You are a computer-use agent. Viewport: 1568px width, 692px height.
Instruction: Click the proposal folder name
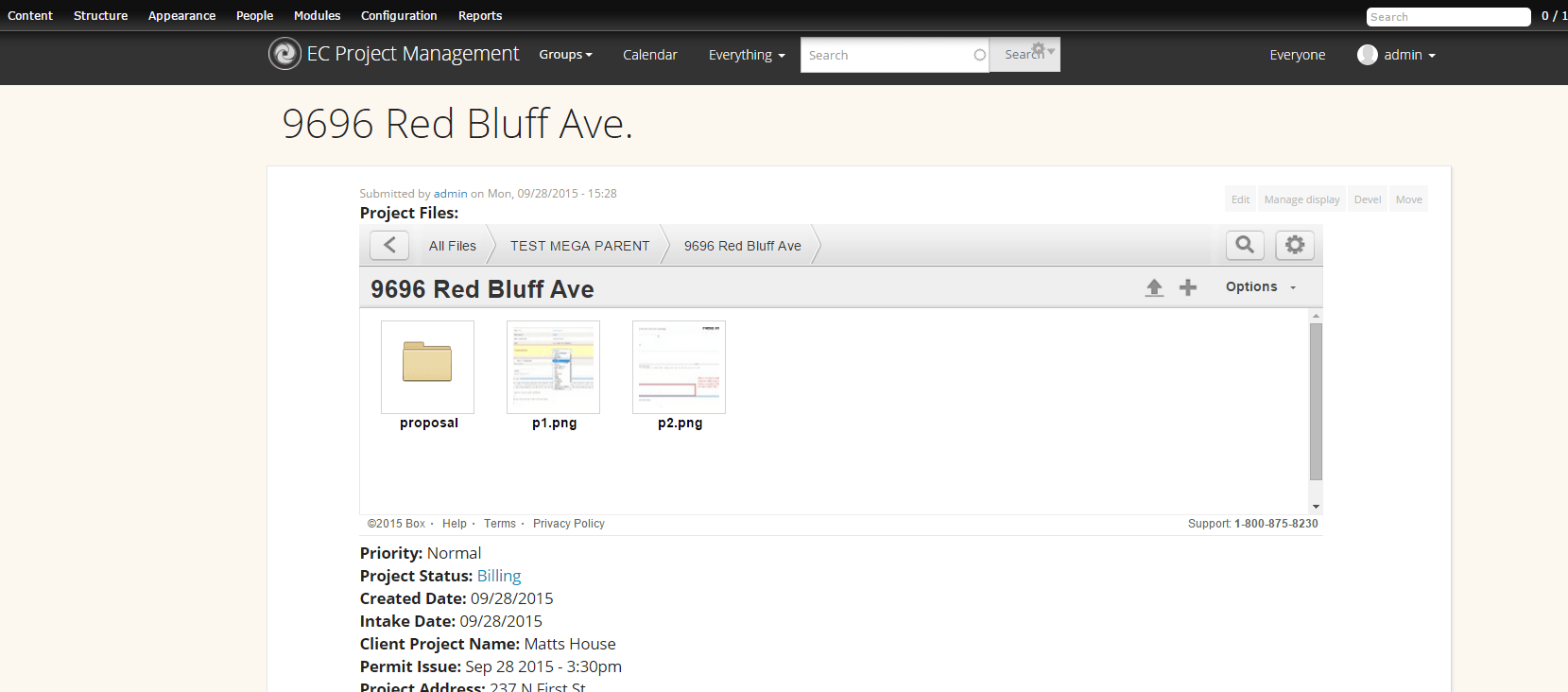429,423
